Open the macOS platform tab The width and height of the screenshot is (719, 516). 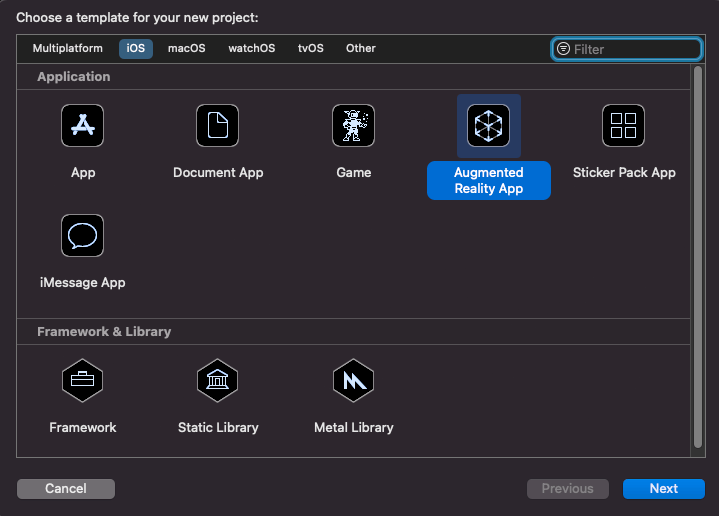click(187, 48)
